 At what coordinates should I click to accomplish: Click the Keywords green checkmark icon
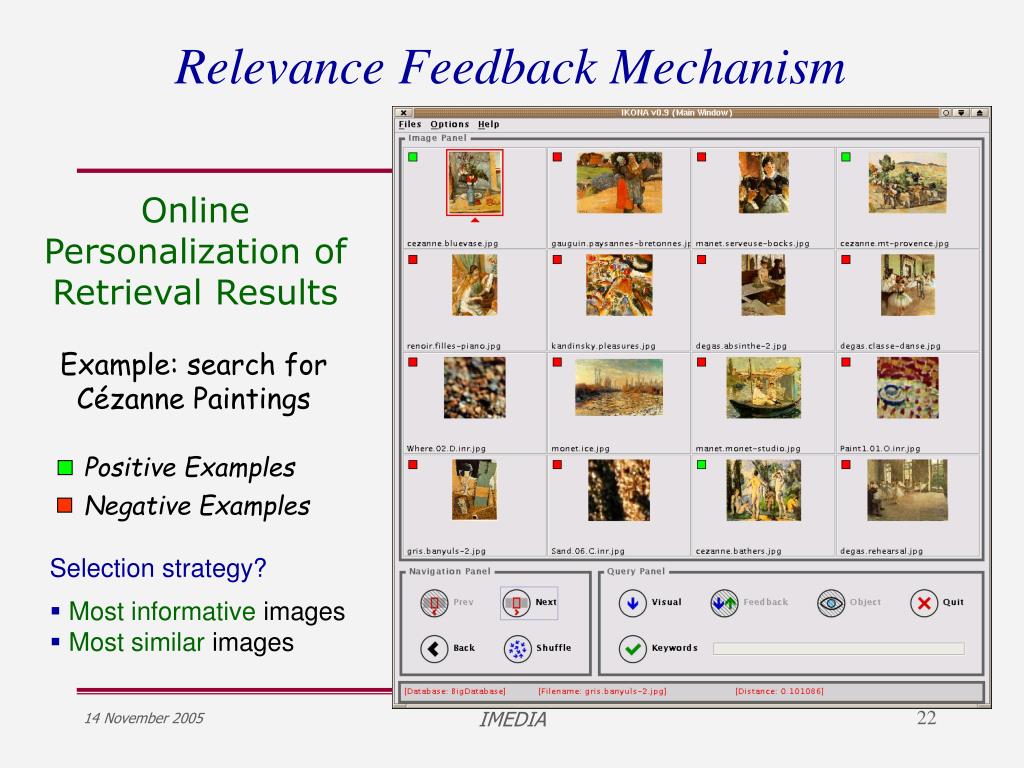pyautogui.click(x=632, y=648)
